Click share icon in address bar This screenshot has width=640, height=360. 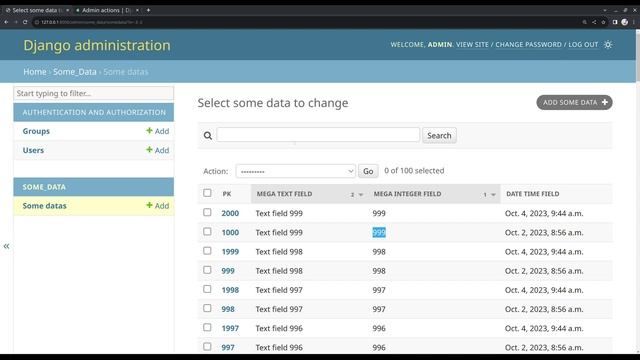(x=594, y=22)
